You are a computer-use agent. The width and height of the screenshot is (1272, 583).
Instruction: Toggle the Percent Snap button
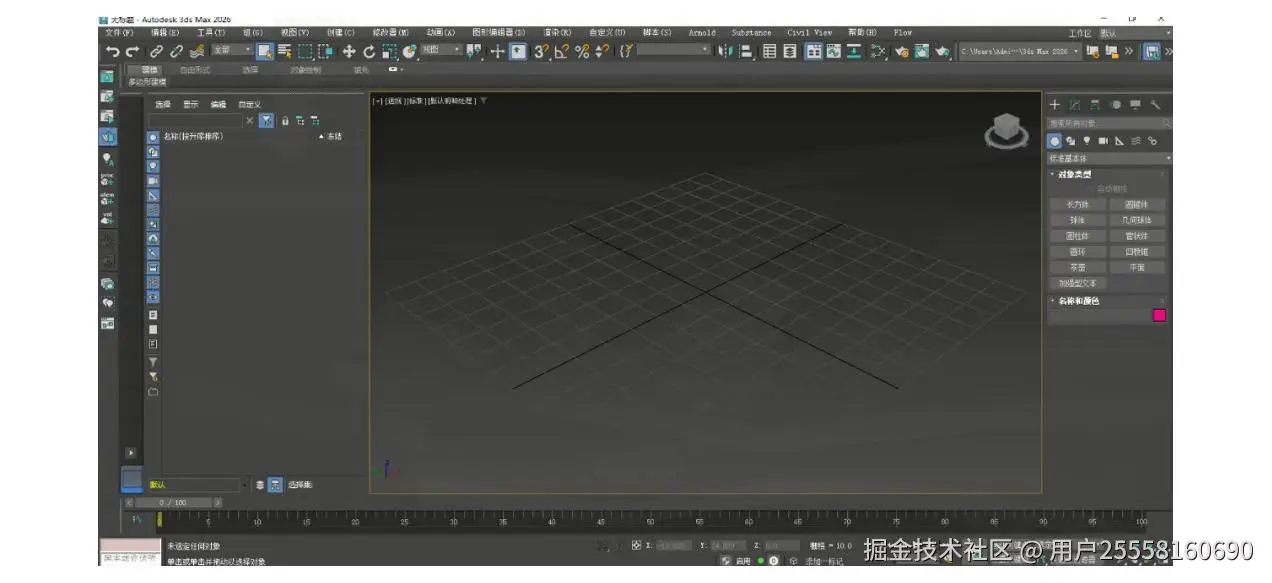click(x=582, y=51)
